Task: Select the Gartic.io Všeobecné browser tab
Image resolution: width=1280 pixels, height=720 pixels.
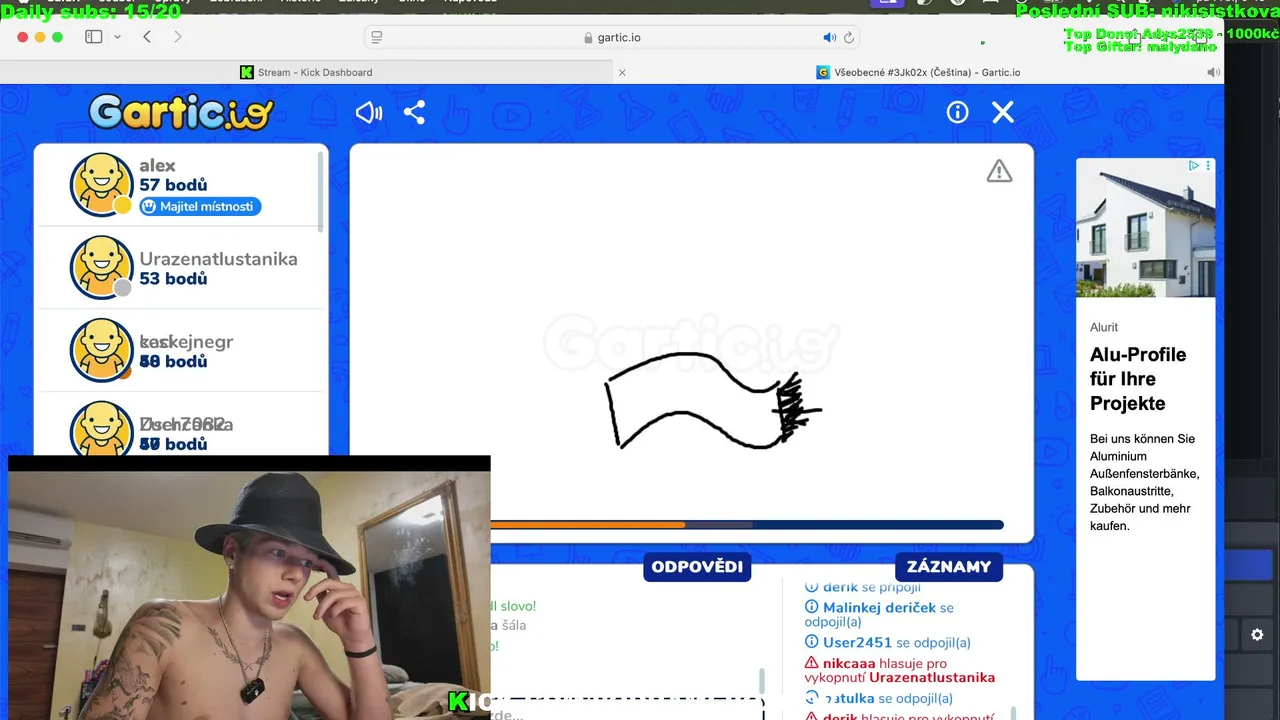Action: [x=918, y=72]
